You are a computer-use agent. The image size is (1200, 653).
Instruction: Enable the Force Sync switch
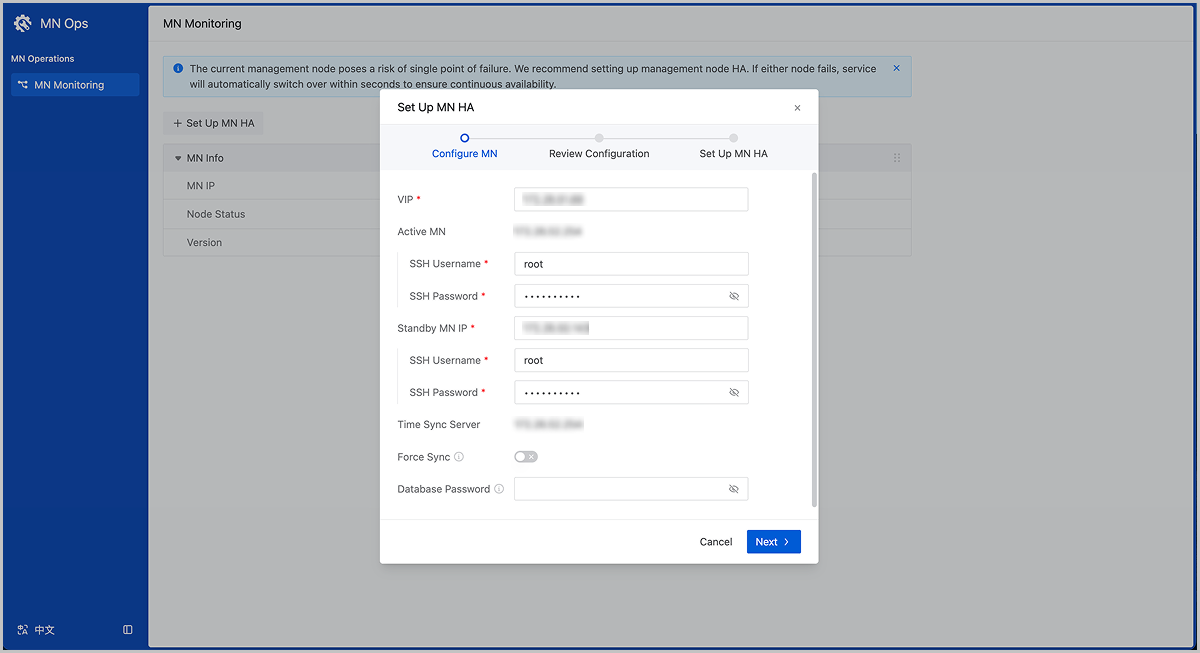(526, 457)
